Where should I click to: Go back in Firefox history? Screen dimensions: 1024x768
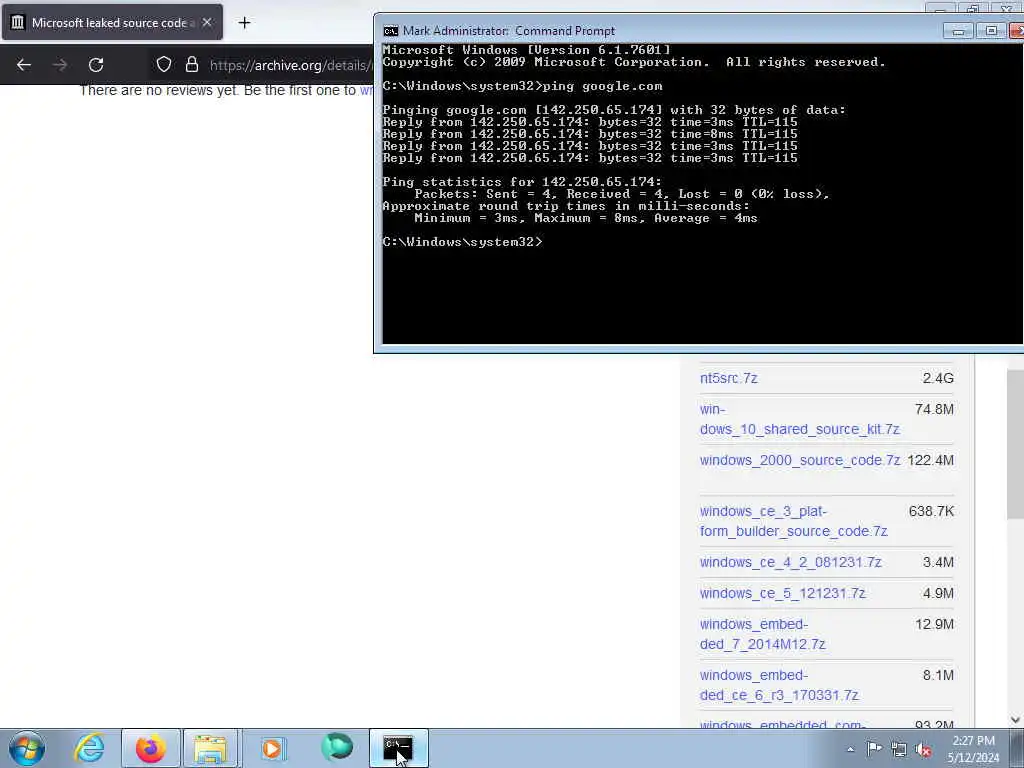(x=24, y=65)
